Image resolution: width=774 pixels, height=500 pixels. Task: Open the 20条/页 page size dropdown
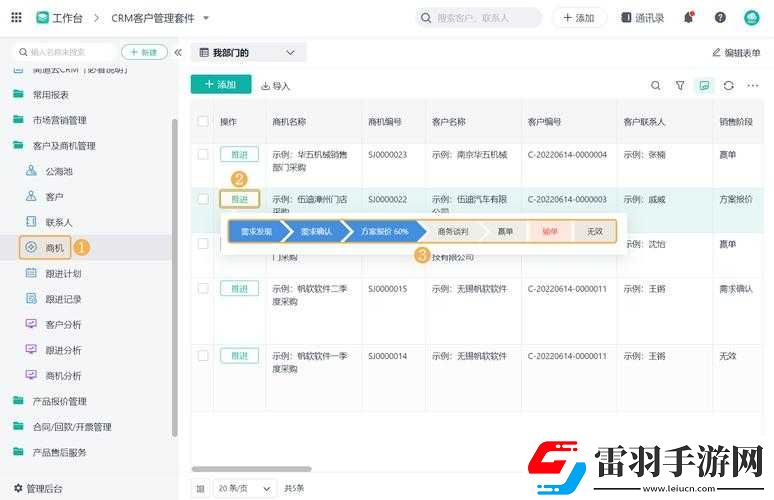pyautogui.click(x=245, y=488)
